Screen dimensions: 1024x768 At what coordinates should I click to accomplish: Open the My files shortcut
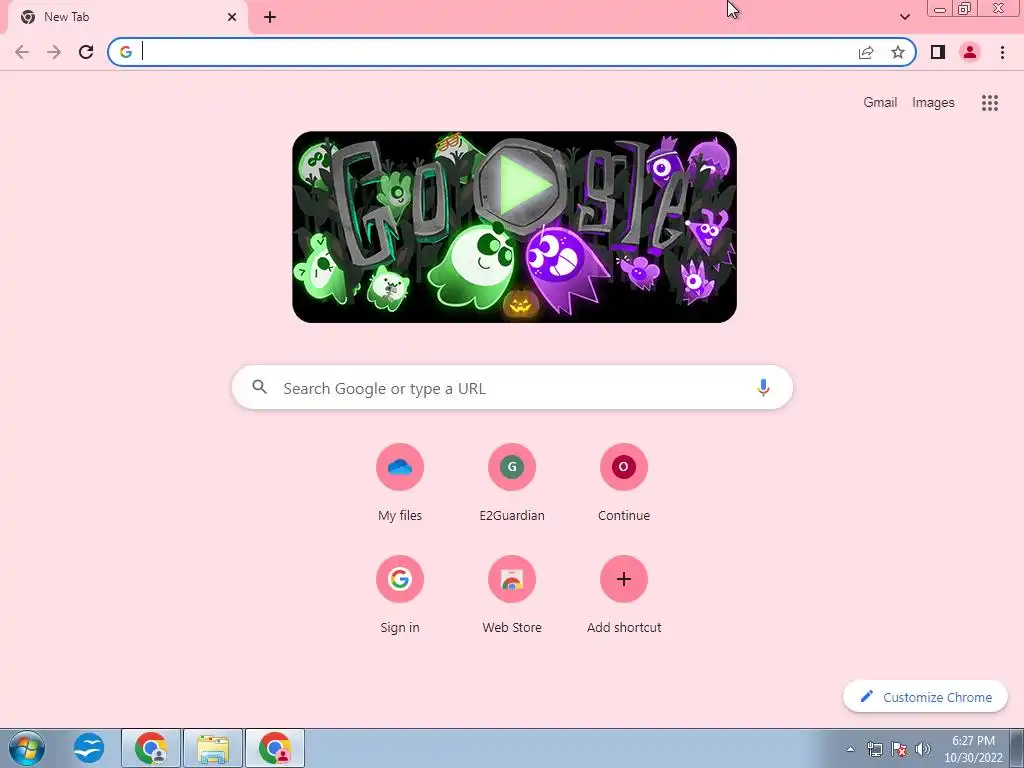[x=400, y=483]
